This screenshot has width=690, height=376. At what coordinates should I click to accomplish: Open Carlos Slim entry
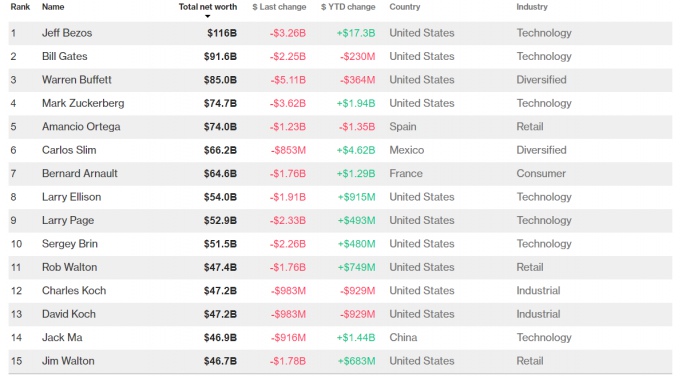[x=69, y=150]
